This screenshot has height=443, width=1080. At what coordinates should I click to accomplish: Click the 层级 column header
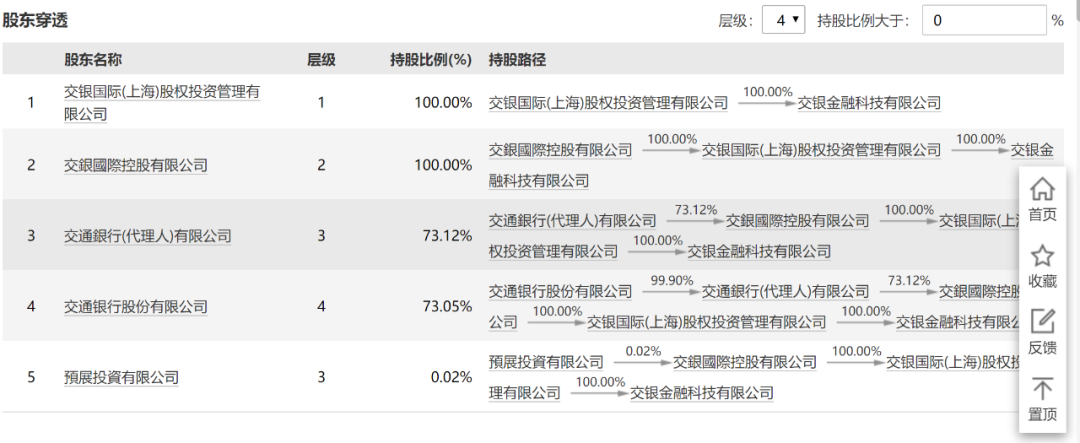(321, 60)
